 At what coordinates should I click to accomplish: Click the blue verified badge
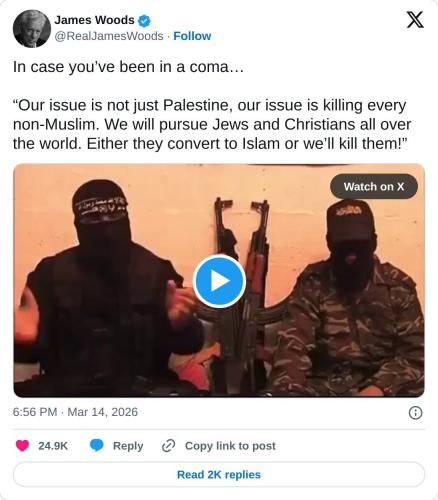coord(144,21)
